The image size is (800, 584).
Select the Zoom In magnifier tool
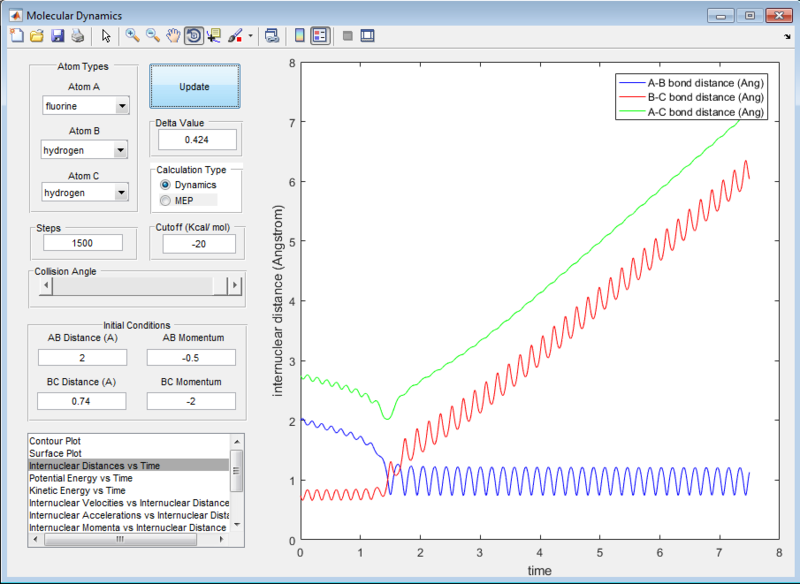132,36
